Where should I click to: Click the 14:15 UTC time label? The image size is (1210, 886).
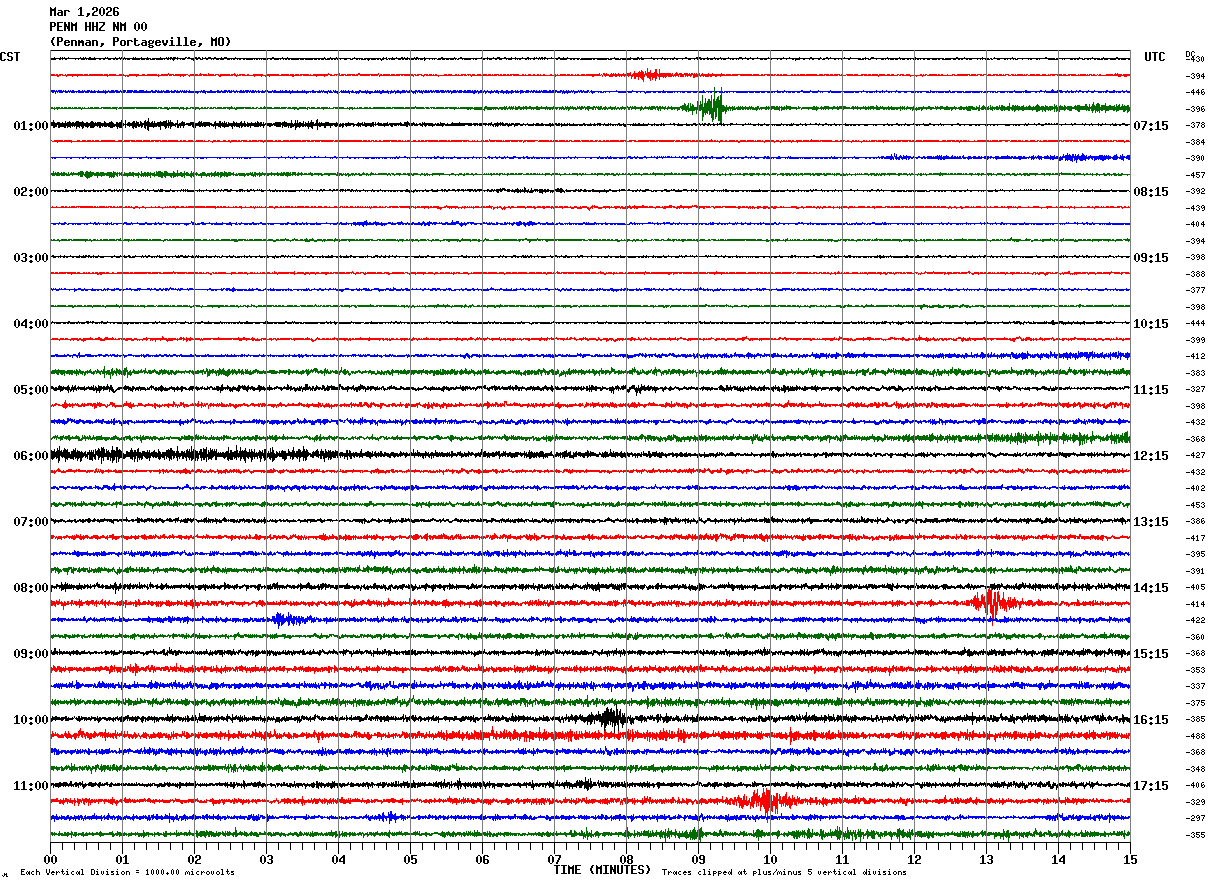pos(1151,588)
